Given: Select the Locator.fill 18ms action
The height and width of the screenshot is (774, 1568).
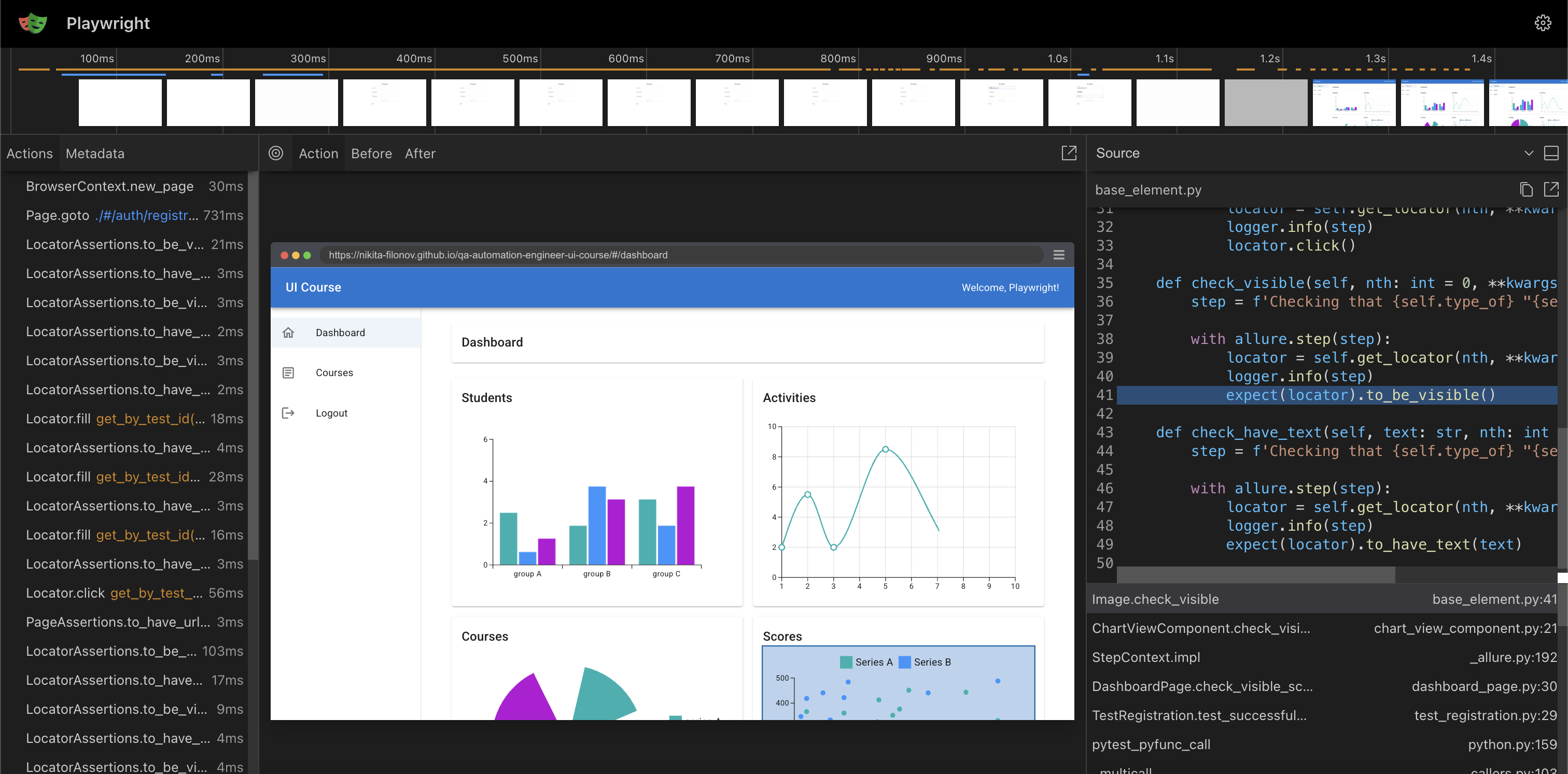Looking at the screenshot, I should [x=125, y=419].
